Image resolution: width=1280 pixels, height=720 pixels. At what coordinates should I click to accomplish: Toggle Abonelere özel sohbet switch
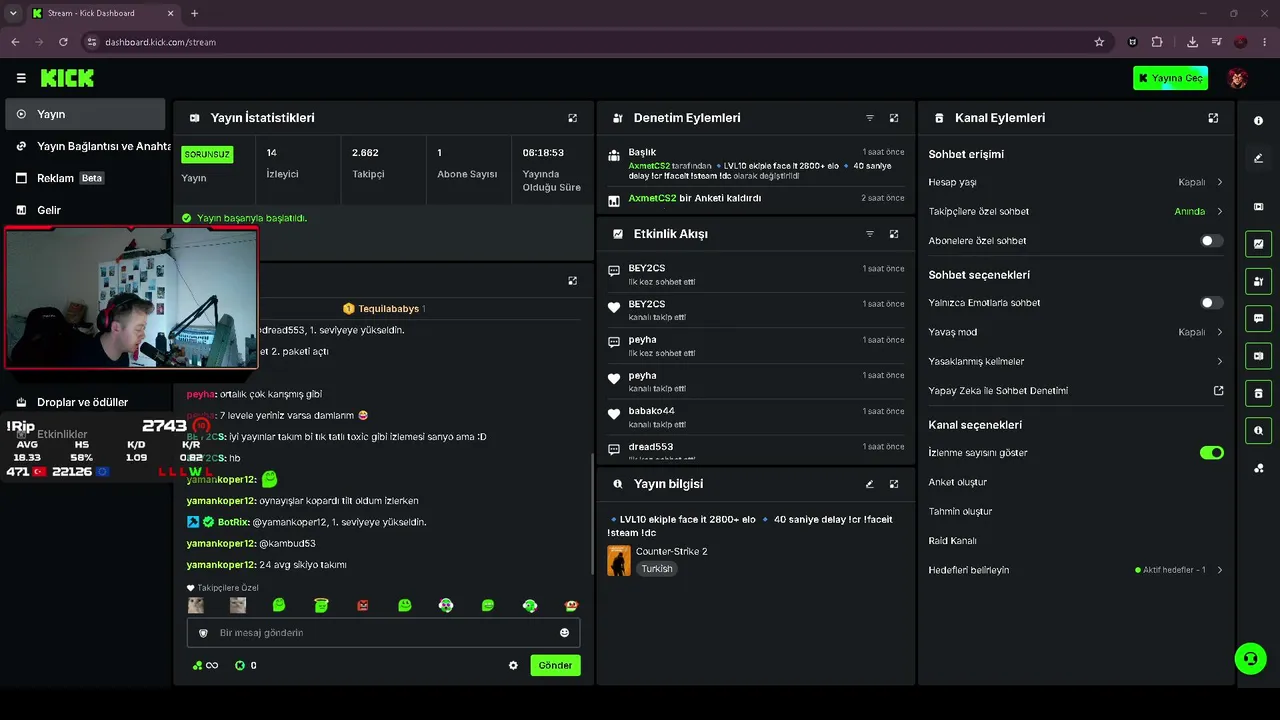pyautogui.click(x=1211, y=241)
